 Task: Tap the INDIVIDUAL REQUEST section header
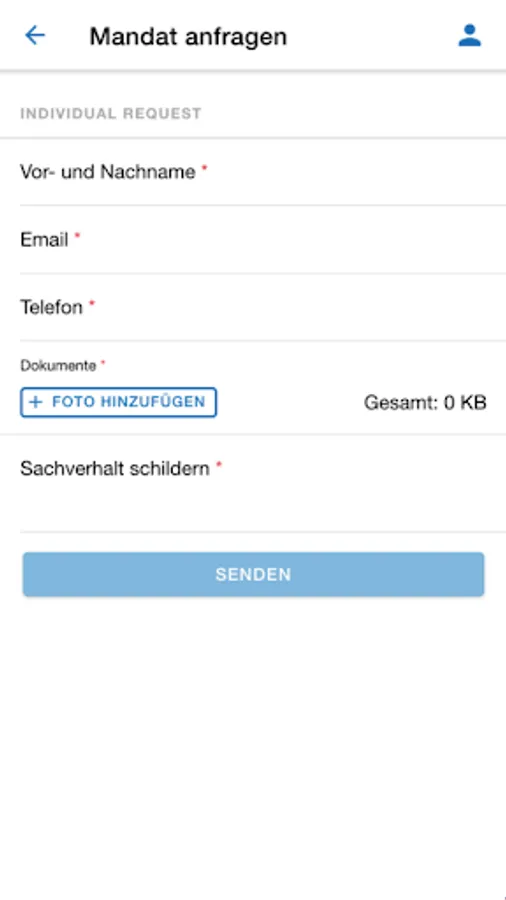point(111,114)
